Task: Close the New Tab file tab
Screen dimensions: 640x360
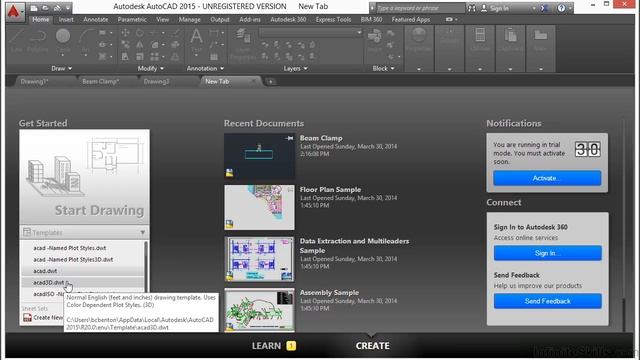Action: click(254, 82)
